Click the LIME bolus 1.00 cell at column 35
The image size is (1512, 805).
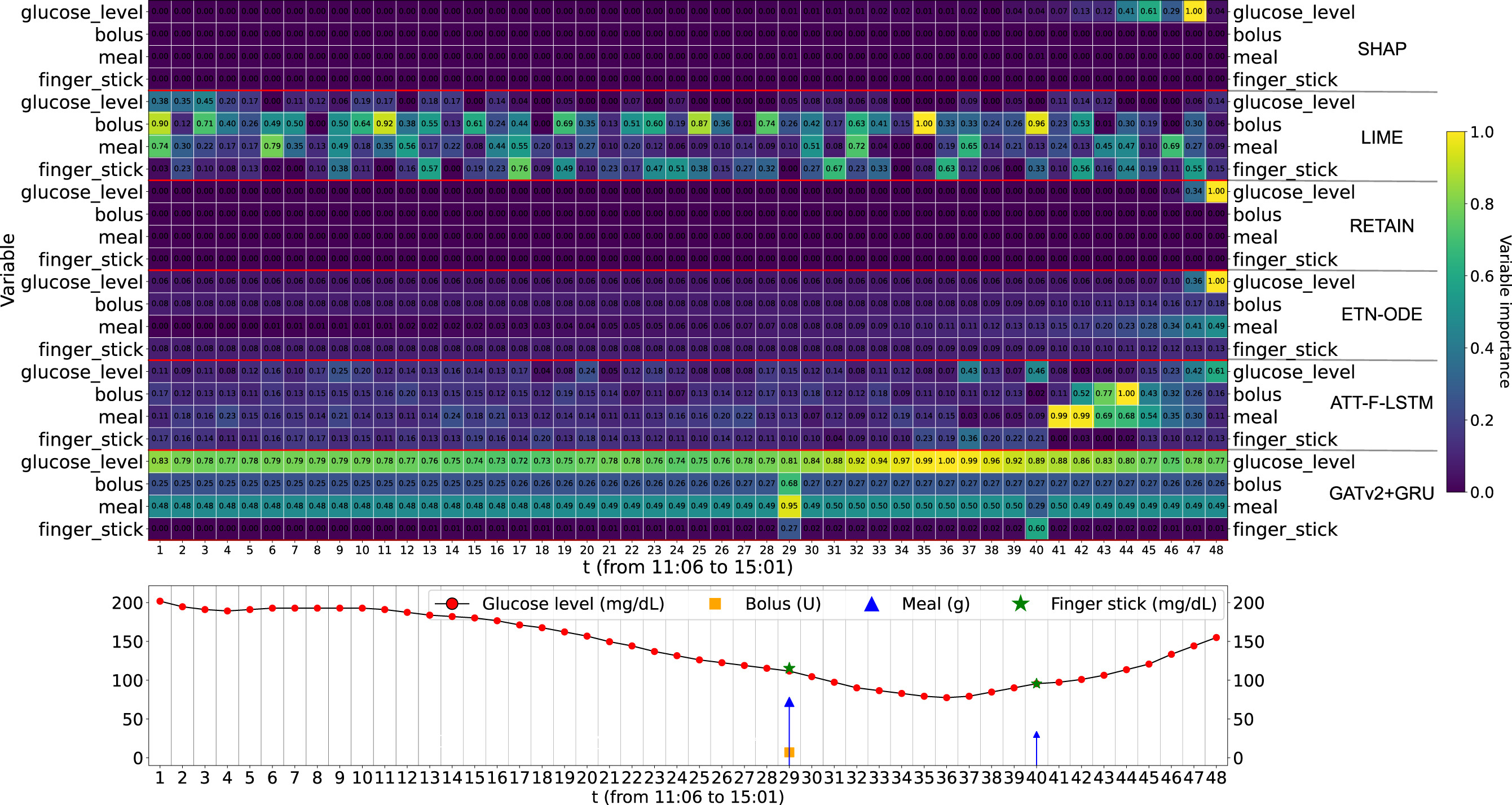point(924,124)
